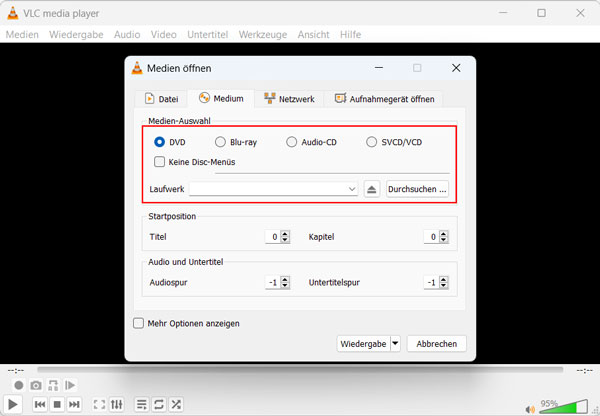Screen dimensions: 600x416
Task: Open the Aufnahmegerät öffnen tab
Action: pyautogui.click(x=384, y=99)
